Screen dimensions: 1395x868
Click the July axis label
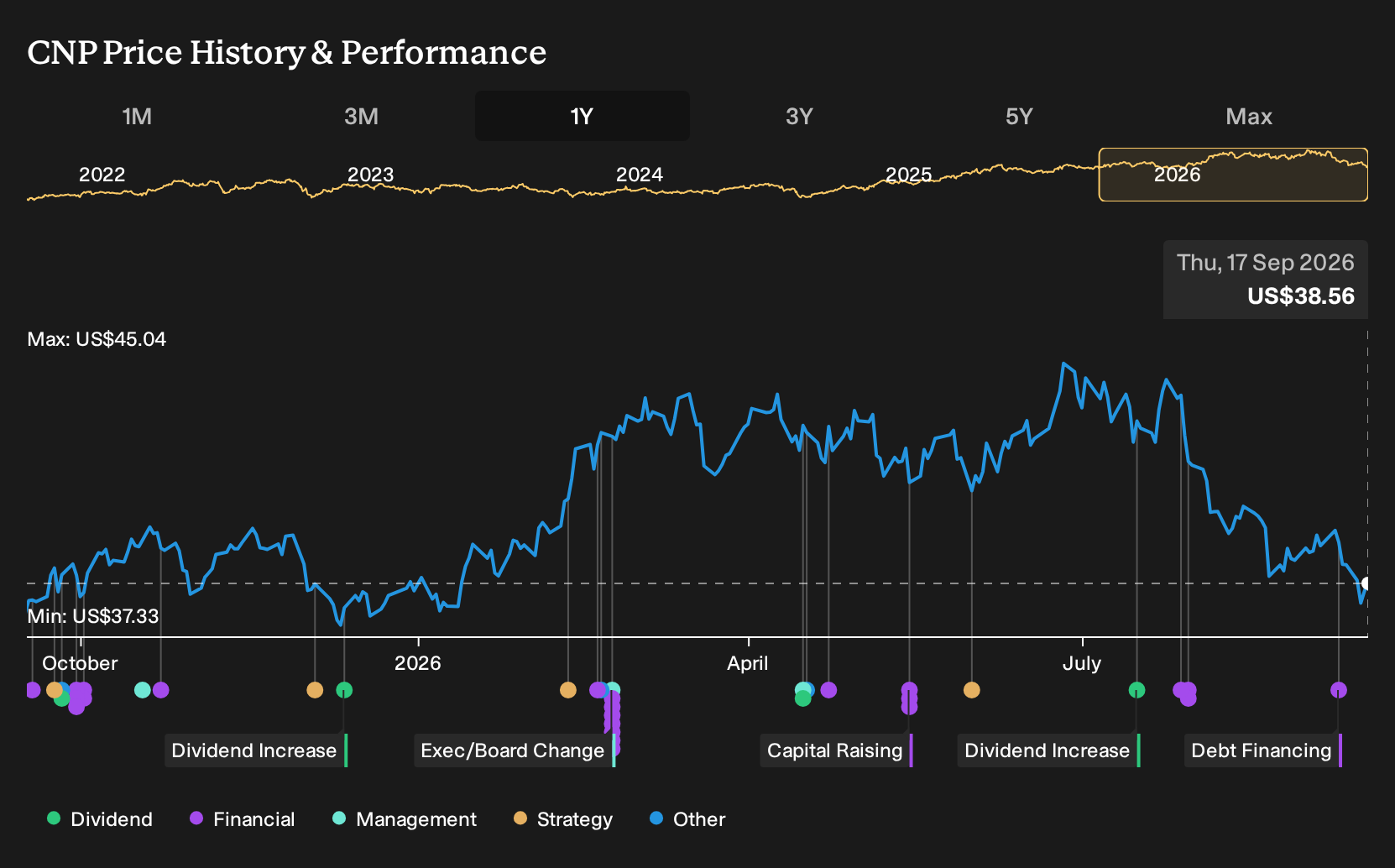tap(1082, 663)
